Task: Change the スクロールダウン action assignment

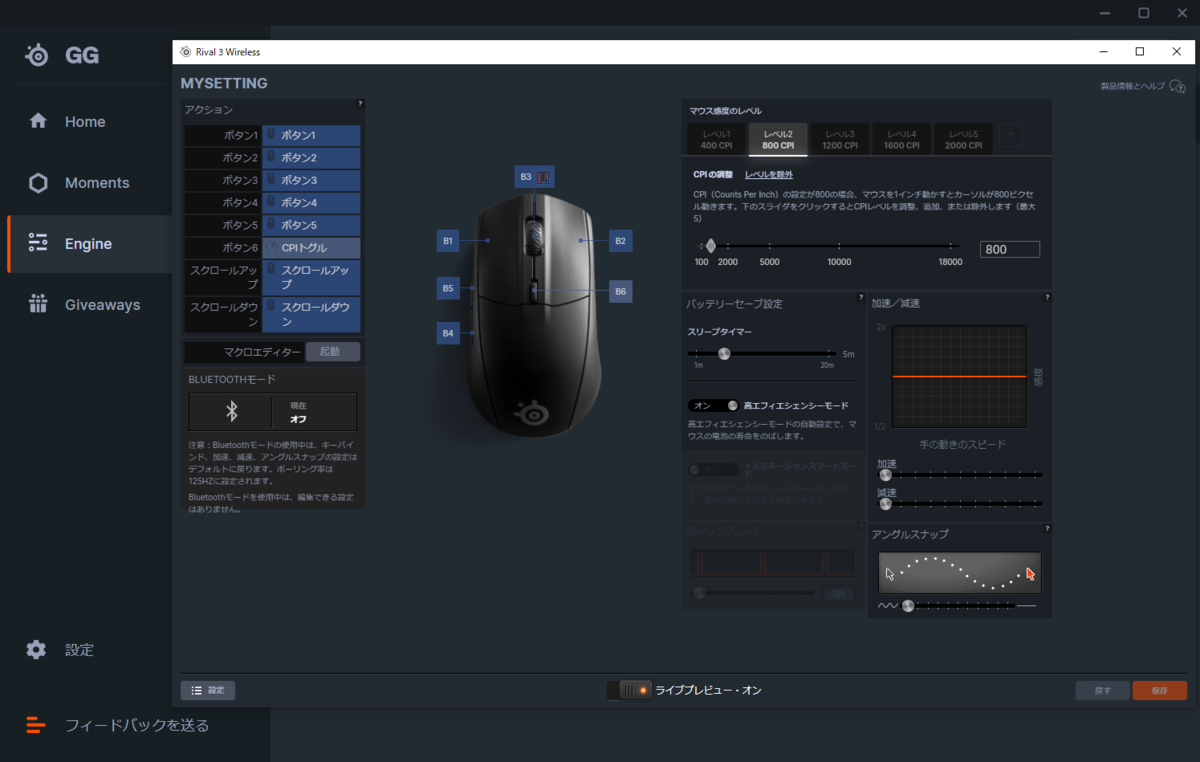Action: (x=311, y=315)
